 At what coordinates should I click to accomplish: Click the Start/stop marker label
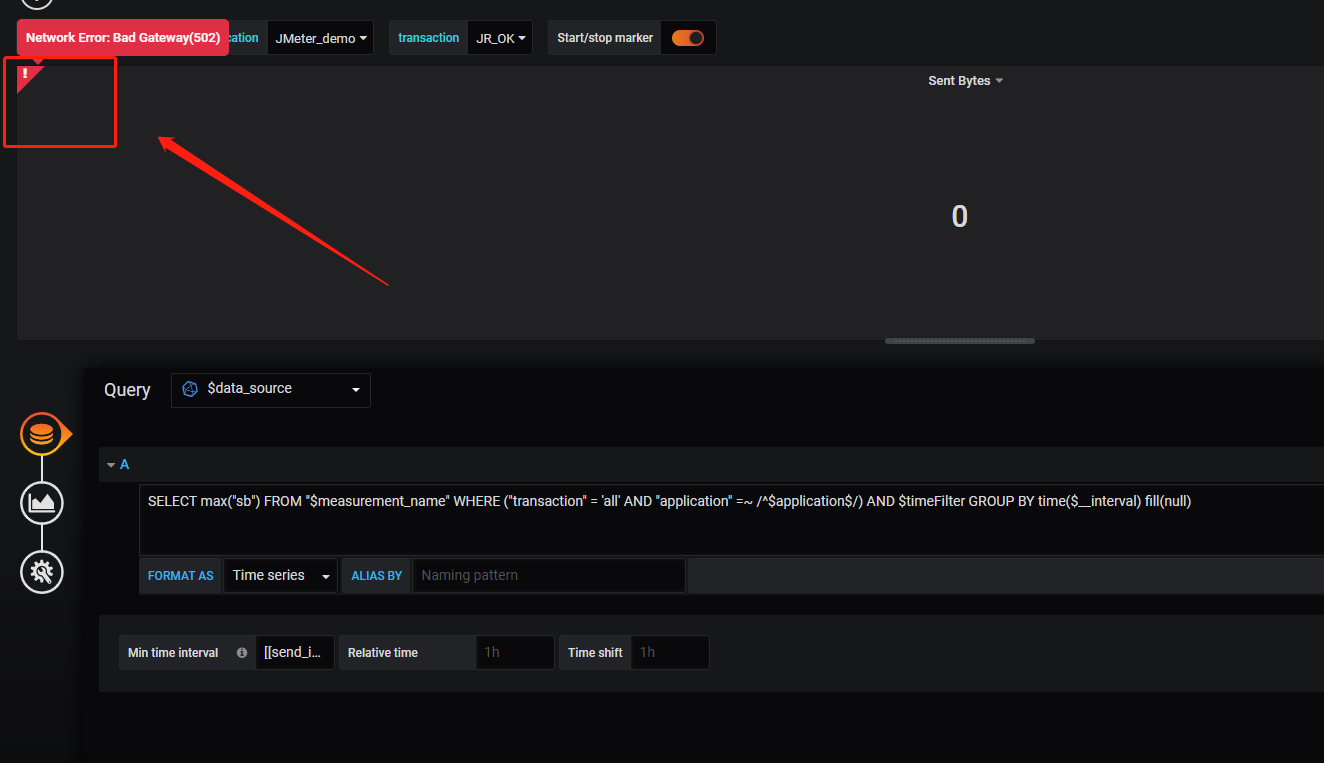tap(605, 38)
